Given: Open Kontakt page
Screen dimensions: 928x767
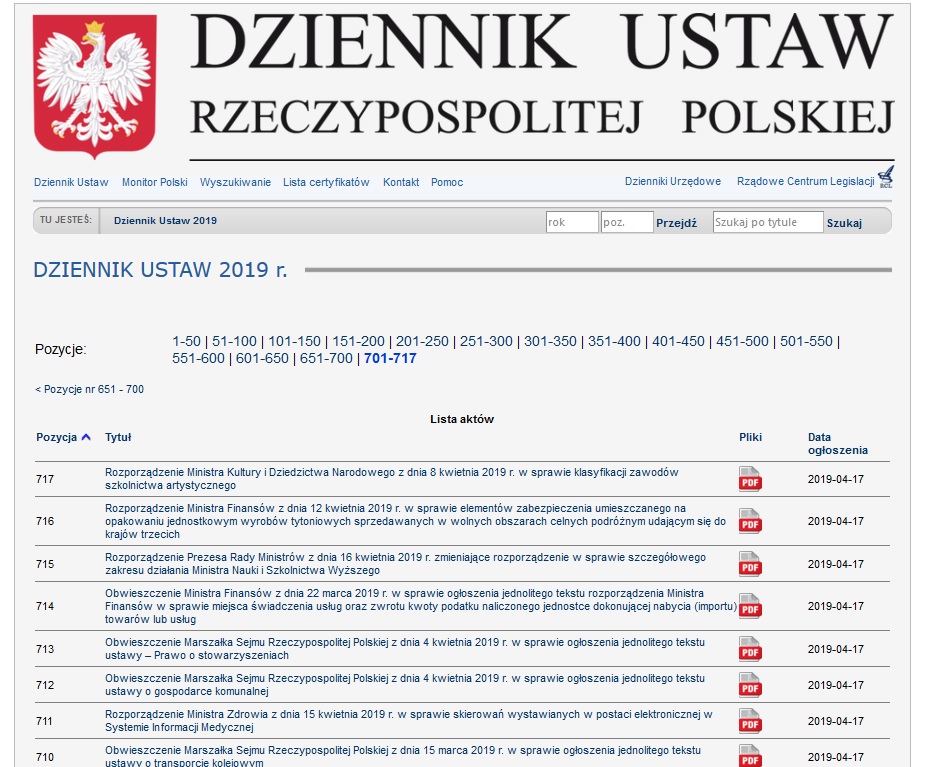Looking at the screenshot, I should [x=401, y=182].
